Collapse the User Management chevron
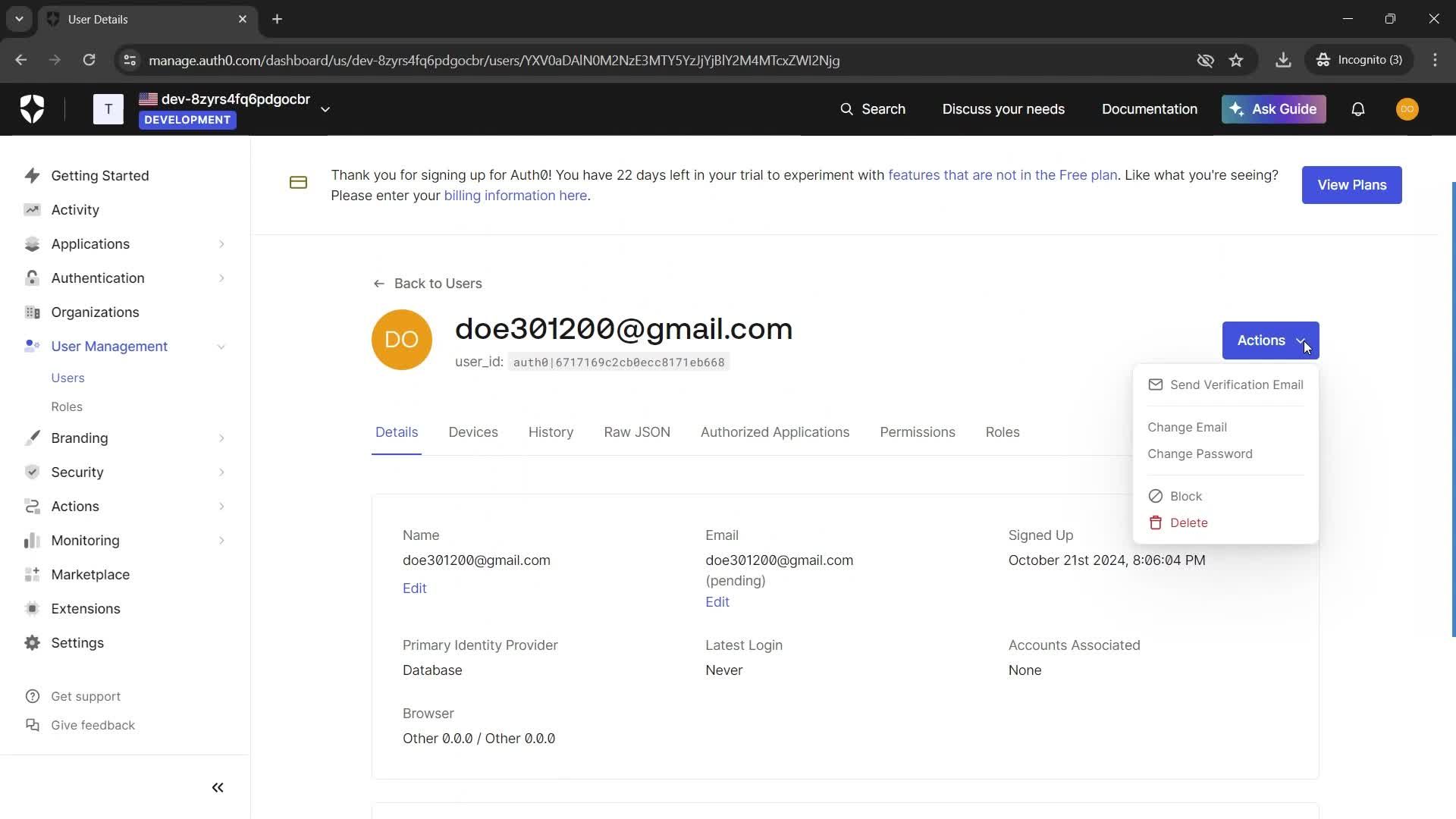Image resolution: width=1456 pixels, height=819 pixels. click(221, 347)
